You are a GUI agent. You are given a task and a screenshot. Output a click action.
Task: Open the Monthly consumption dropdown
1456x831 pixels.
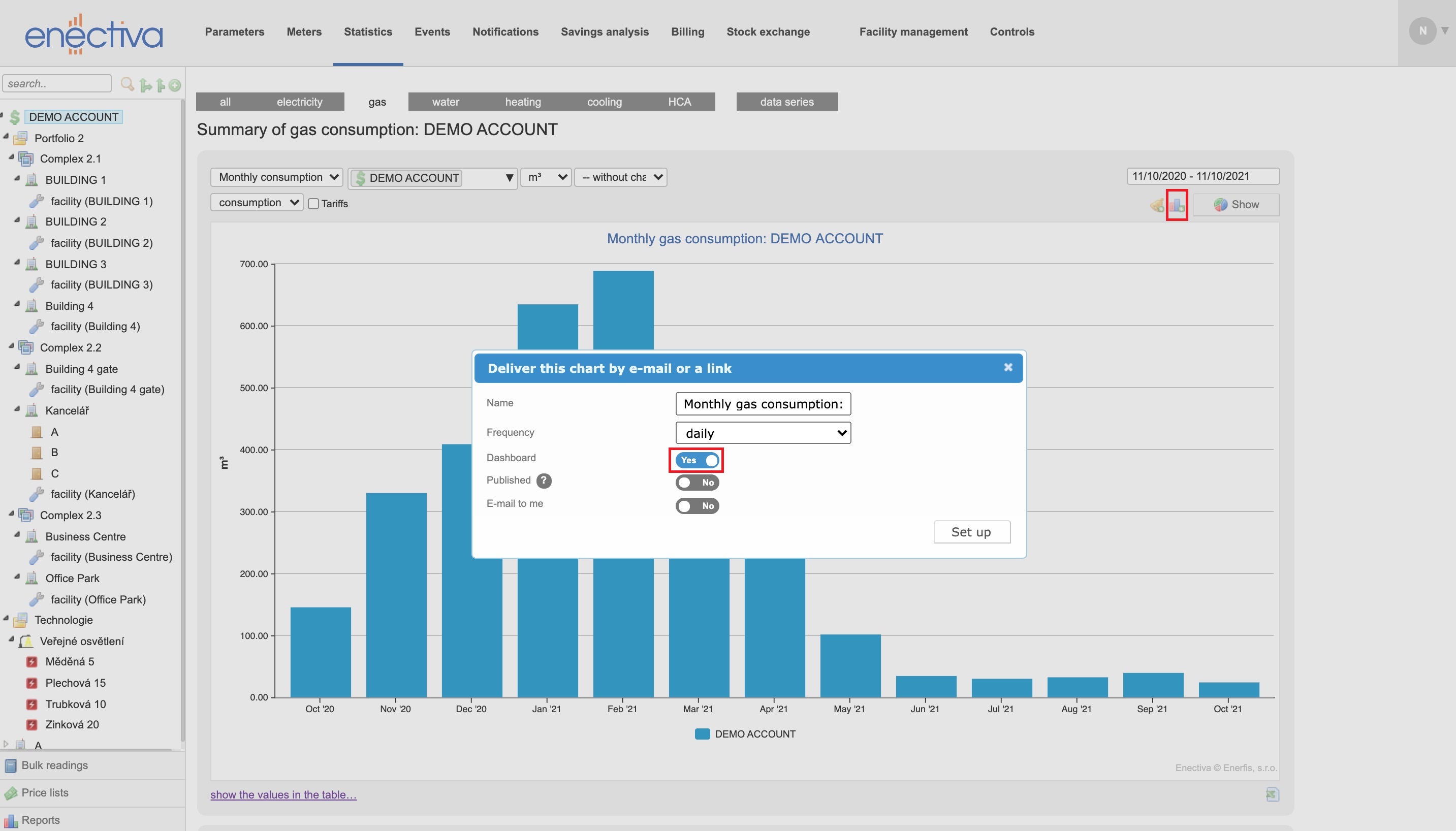(x=276, y=177)
